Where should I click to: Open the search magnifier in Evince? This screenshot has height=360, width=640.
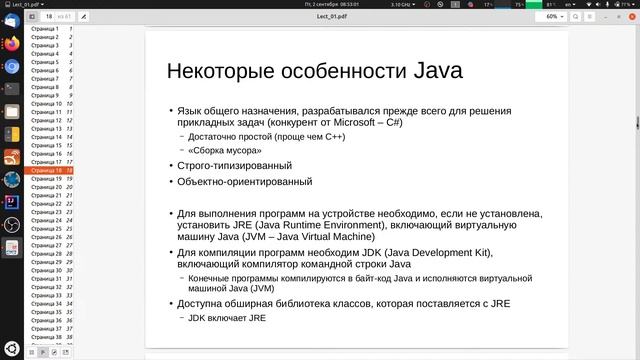click(x=576, y=17)
